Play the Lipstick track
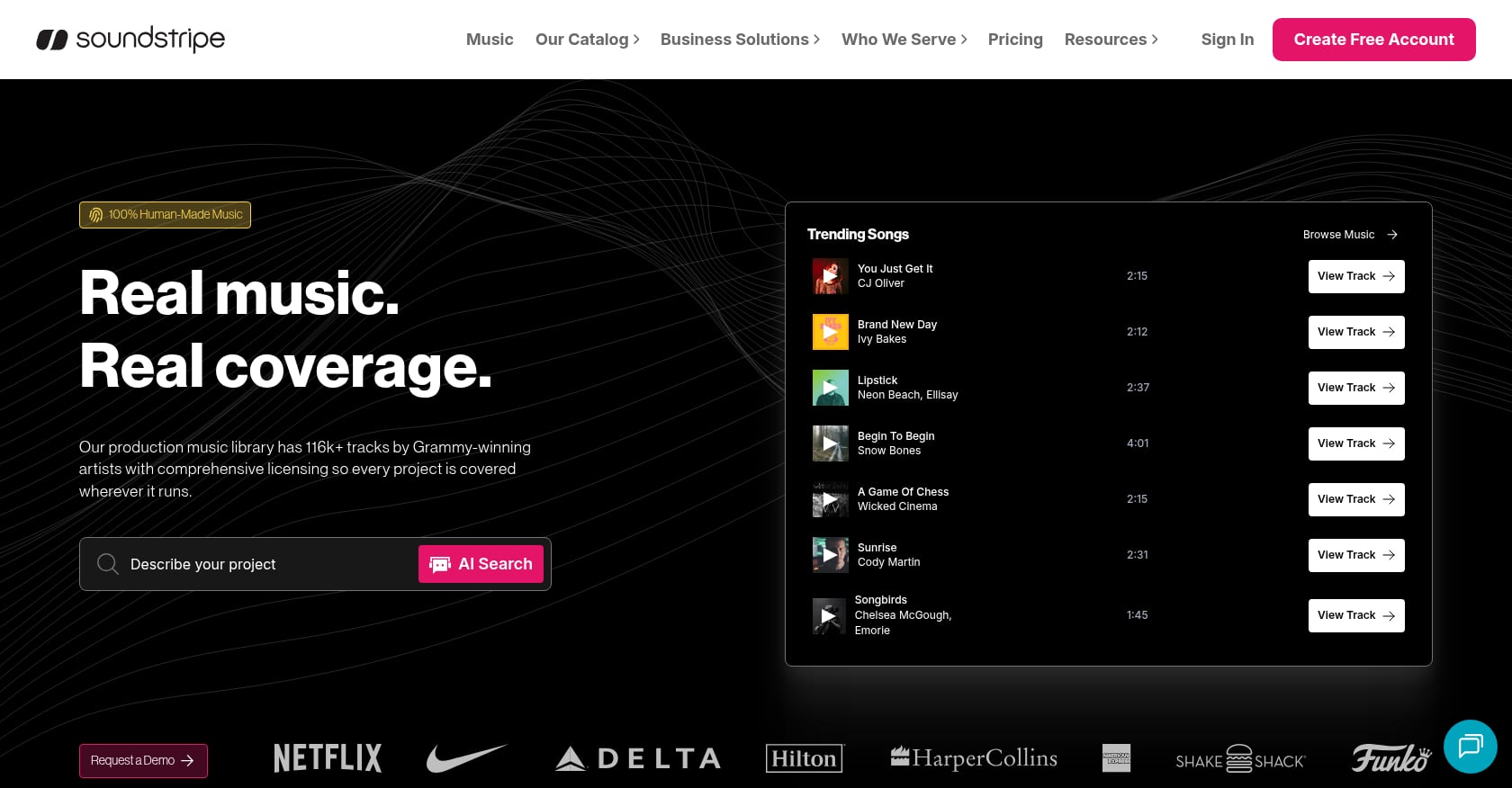This screenshot has height=788, width=1512. coord(830,388)
